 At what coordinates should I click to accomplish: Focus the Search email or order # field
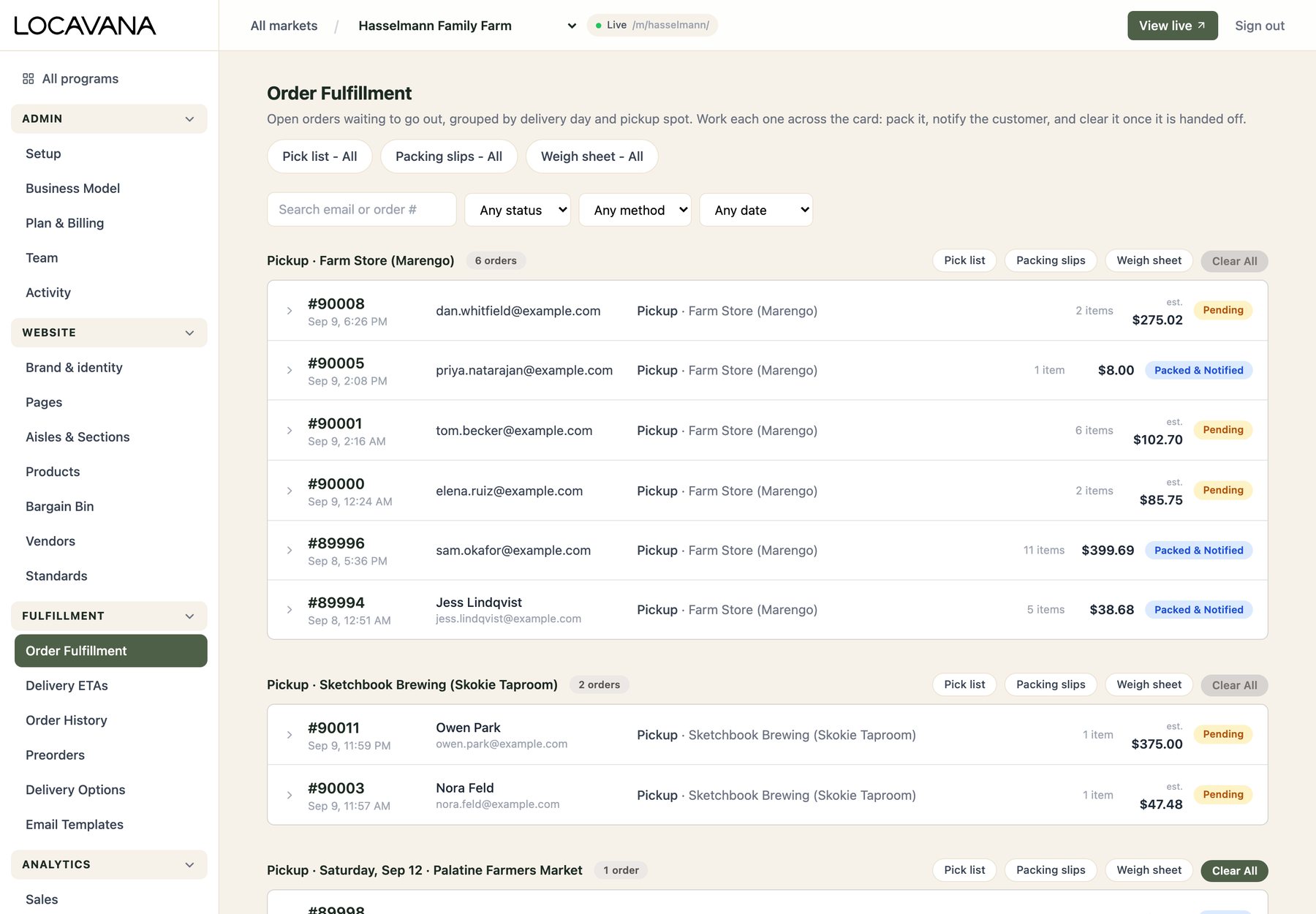pyautogui.click(x=362, y=210)
